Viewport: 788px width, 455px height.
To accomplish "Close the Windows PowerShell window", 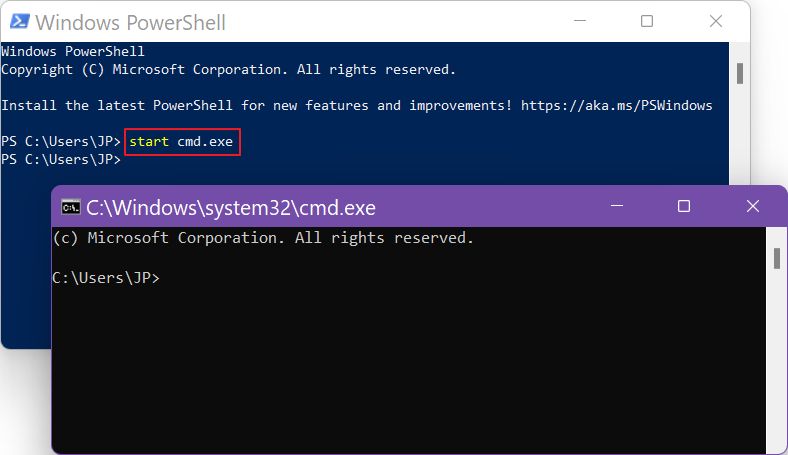I will click(716, 21).
